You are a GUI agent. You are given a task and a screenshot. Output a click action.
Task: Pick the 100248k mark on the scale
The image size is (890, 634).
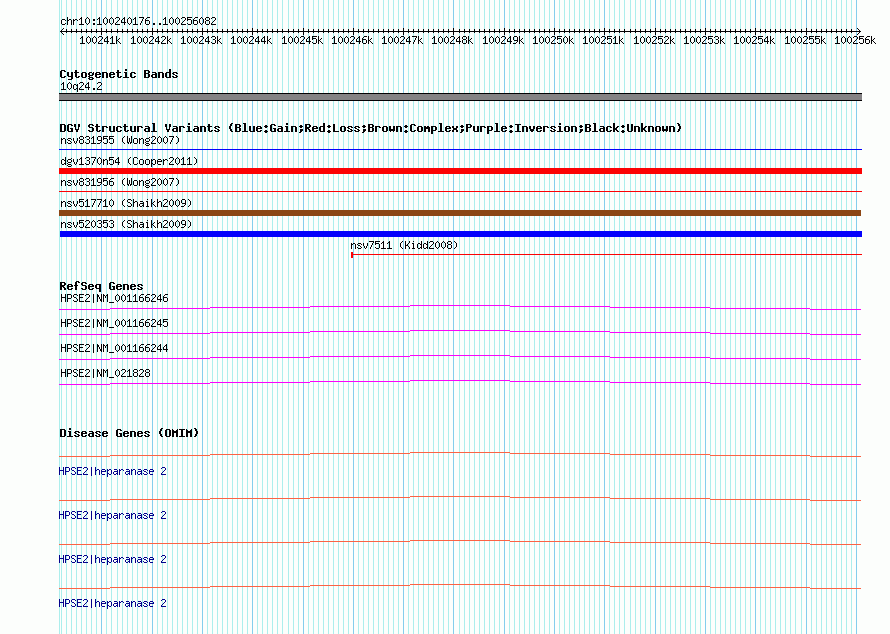click(452, 40)
